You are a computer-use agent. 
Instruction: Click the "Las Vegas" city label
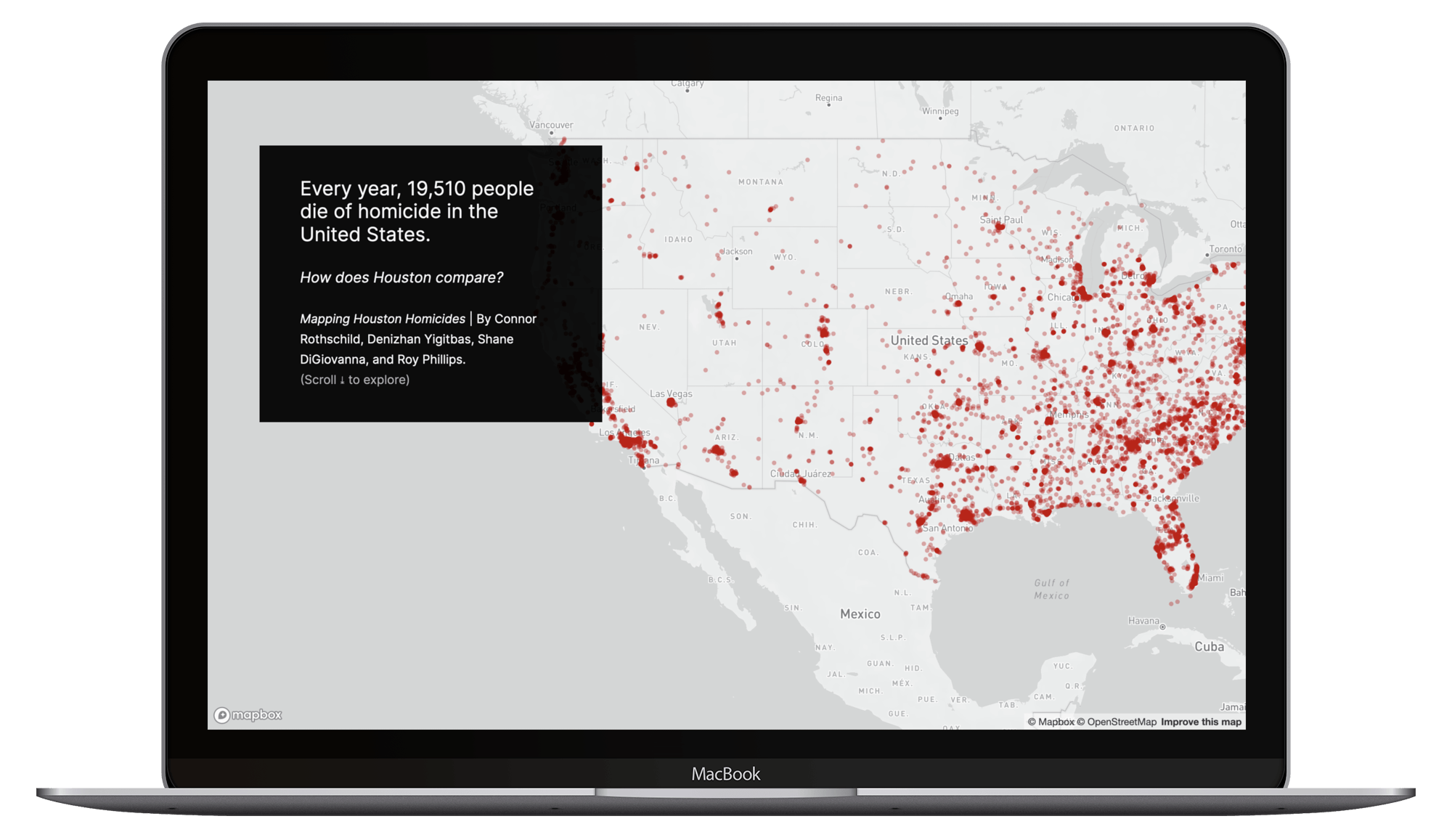(671, 394)
